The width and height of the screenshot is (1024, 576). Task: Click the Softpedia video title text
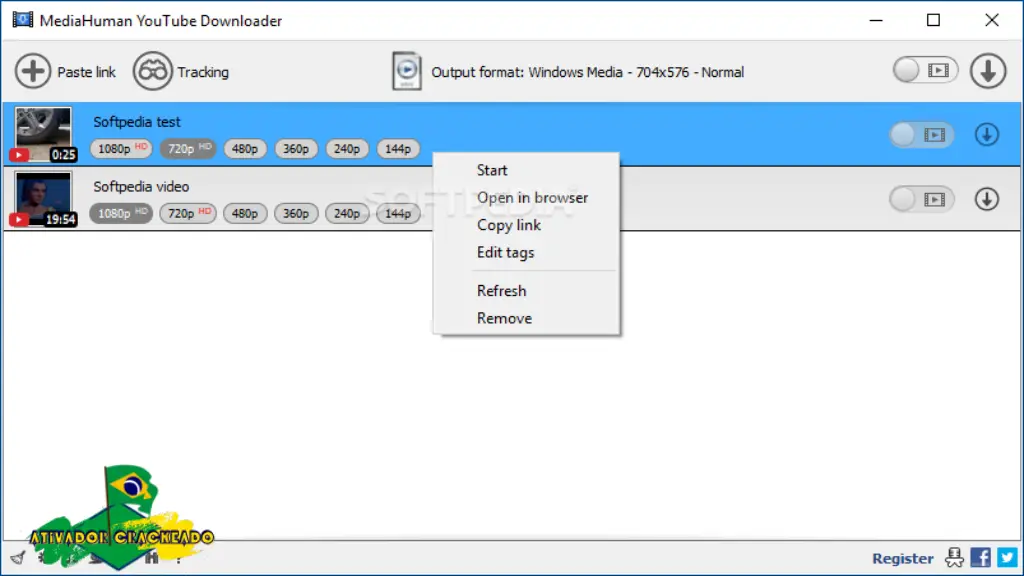click(141, 187)
